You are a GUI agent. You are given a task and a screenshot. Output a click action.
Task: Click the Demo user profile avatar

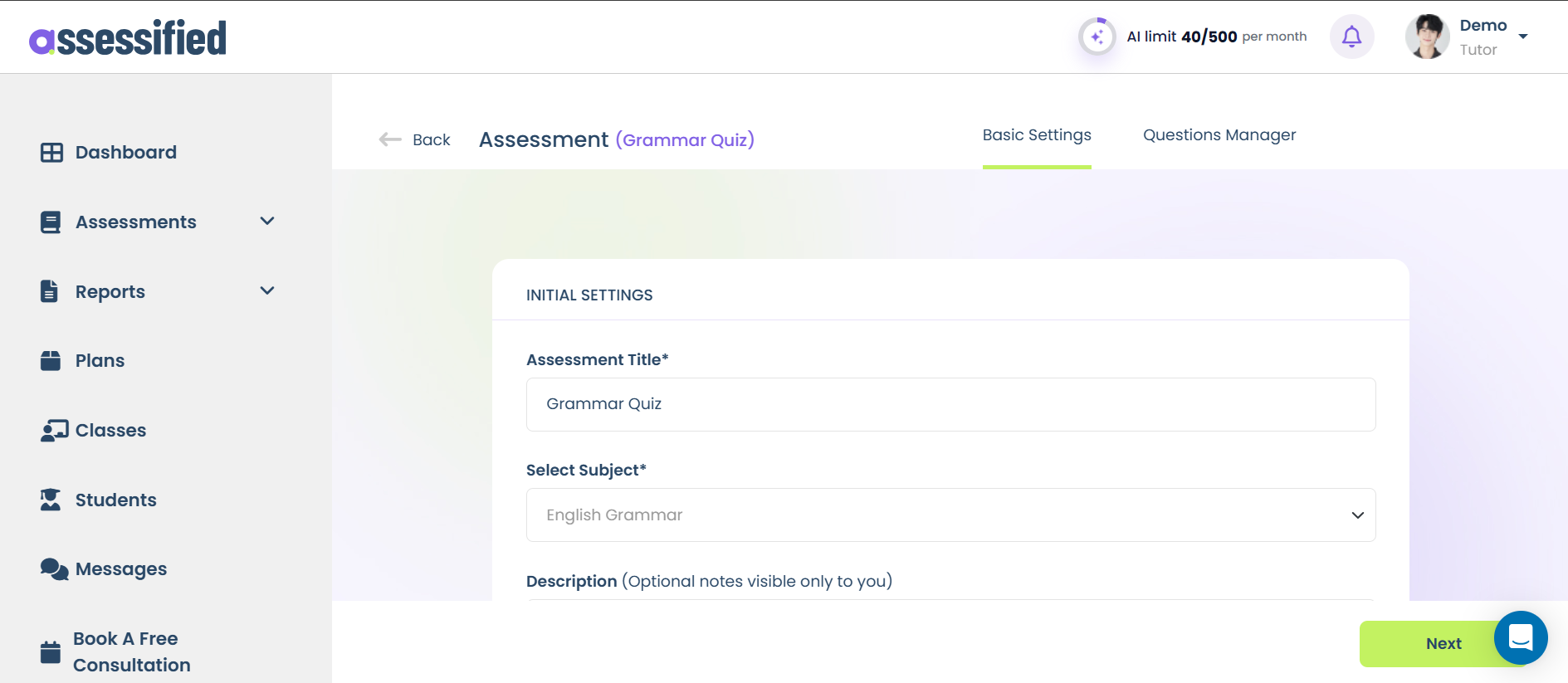1426,37
